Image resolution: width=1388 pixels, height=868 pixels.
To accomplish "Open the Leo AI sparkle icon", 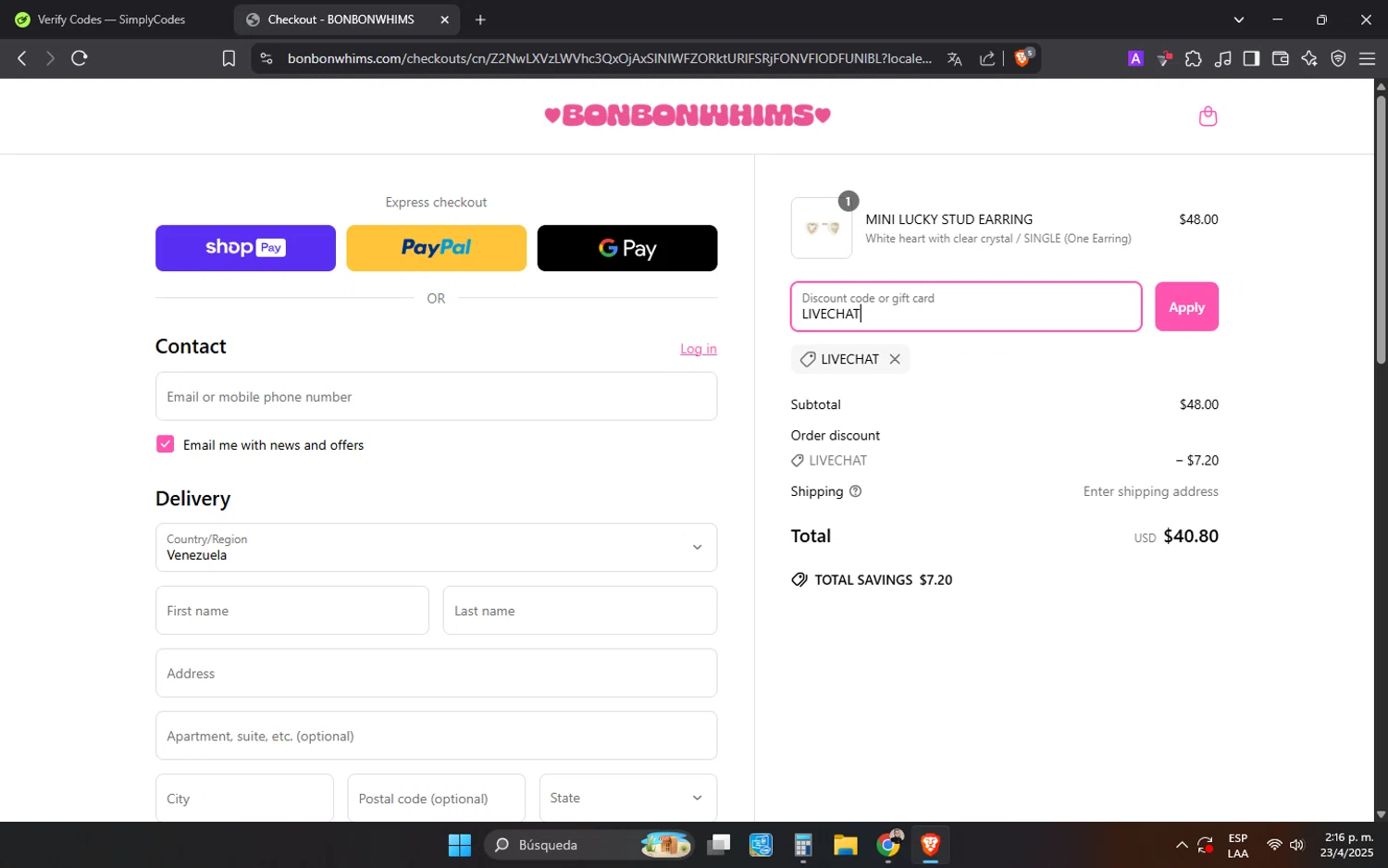I will click(x=1309, y=58).
